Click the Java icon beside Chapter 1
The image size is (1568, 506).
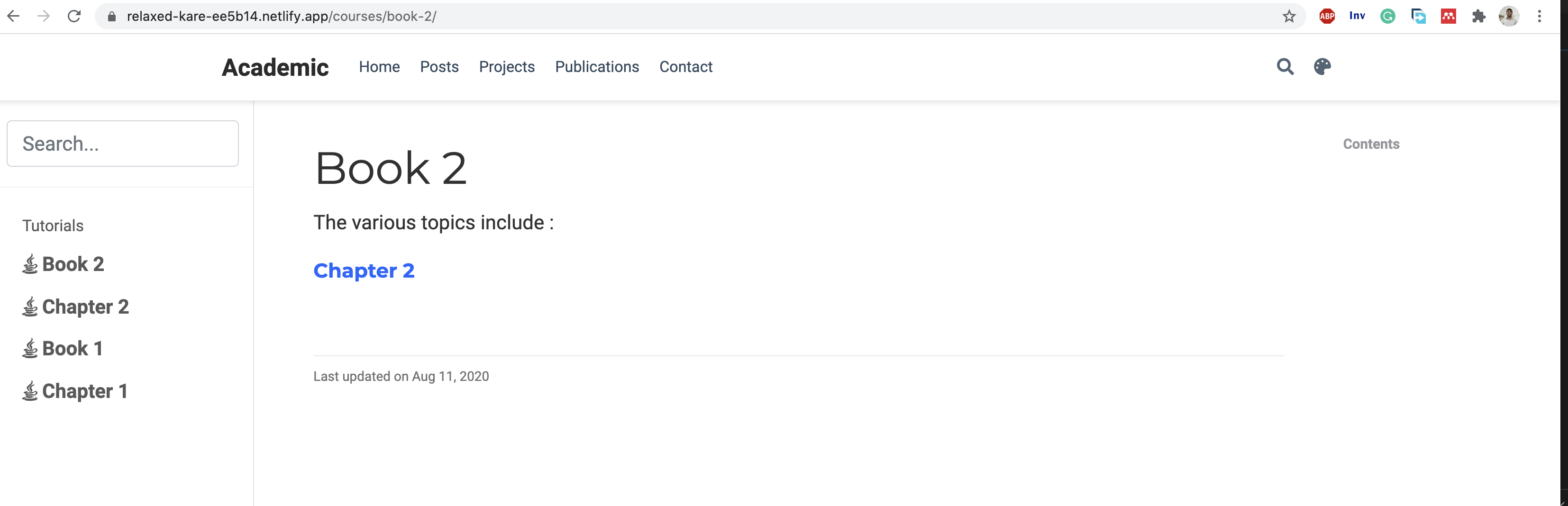(29, 391)
